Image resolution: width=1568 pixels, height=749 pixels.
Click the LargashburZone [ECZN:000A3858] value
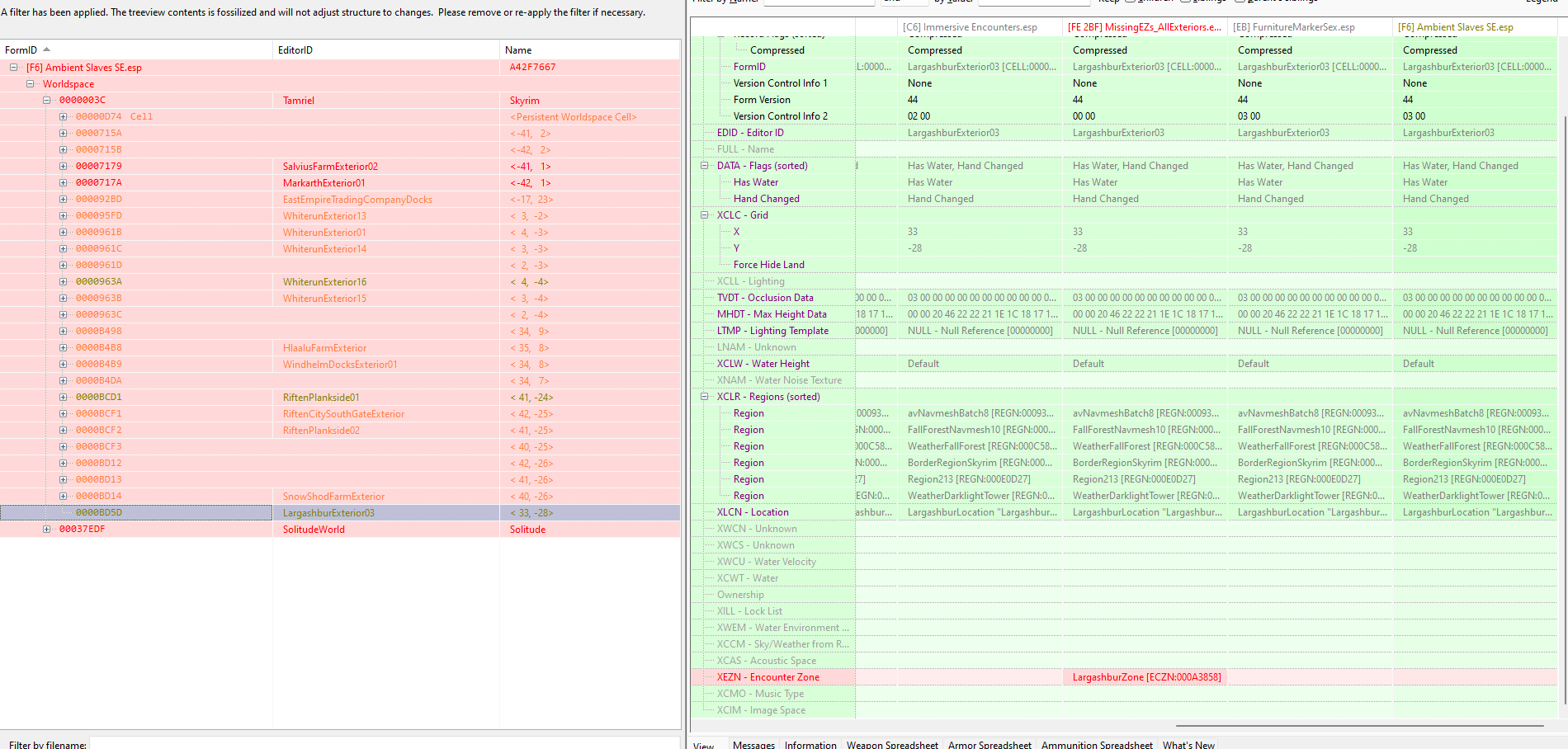pos(1146,677)
